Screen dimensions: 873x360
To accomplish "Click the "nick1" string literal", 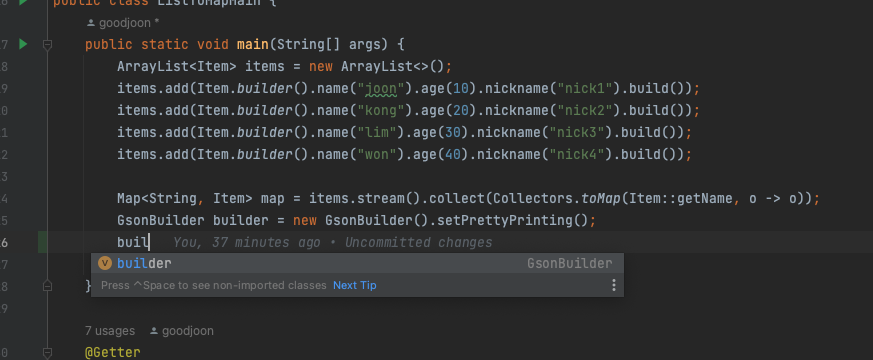I will click(585, 88).
